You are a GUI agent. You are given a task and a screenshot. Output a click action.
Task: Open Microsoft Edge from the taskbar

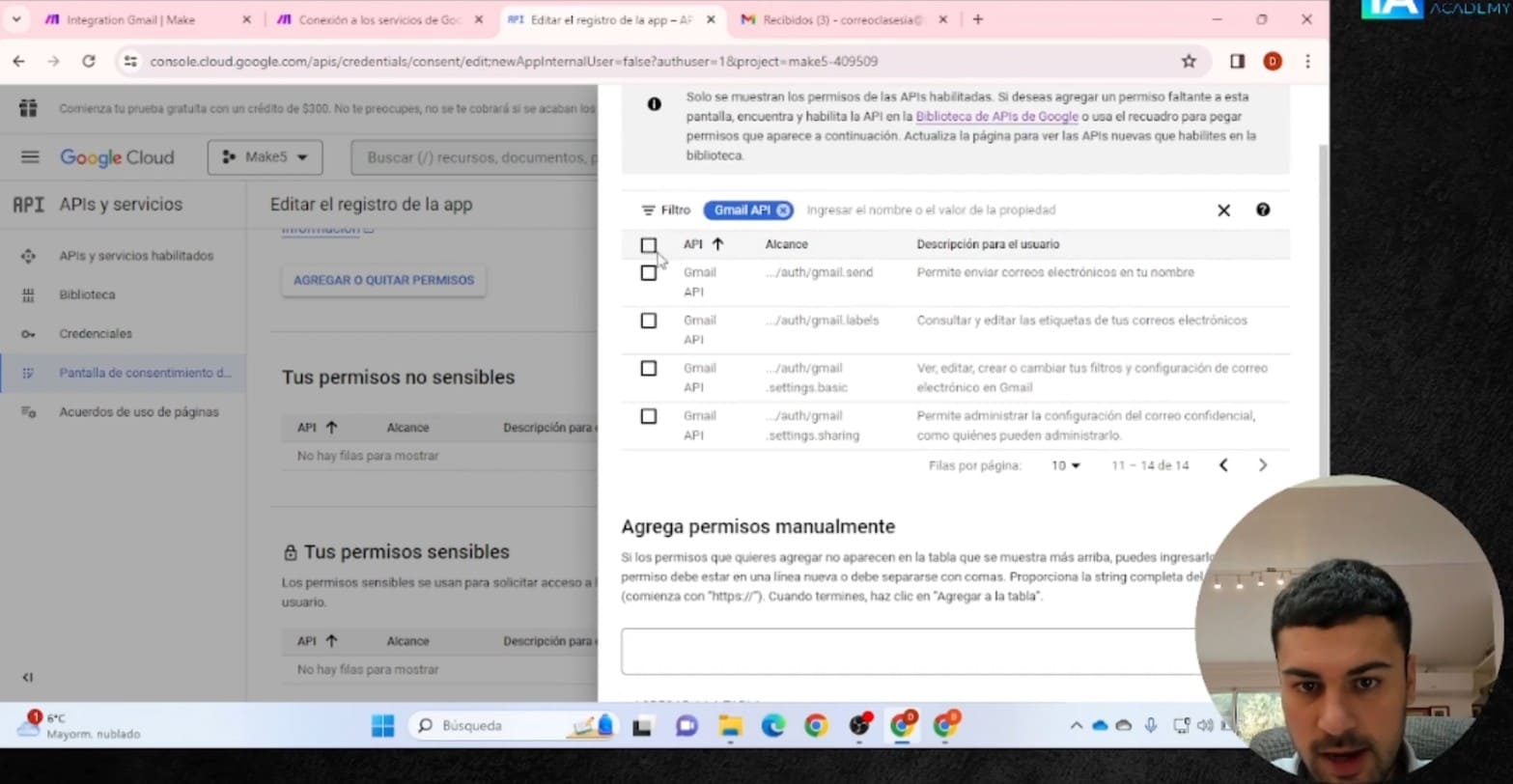773,725
